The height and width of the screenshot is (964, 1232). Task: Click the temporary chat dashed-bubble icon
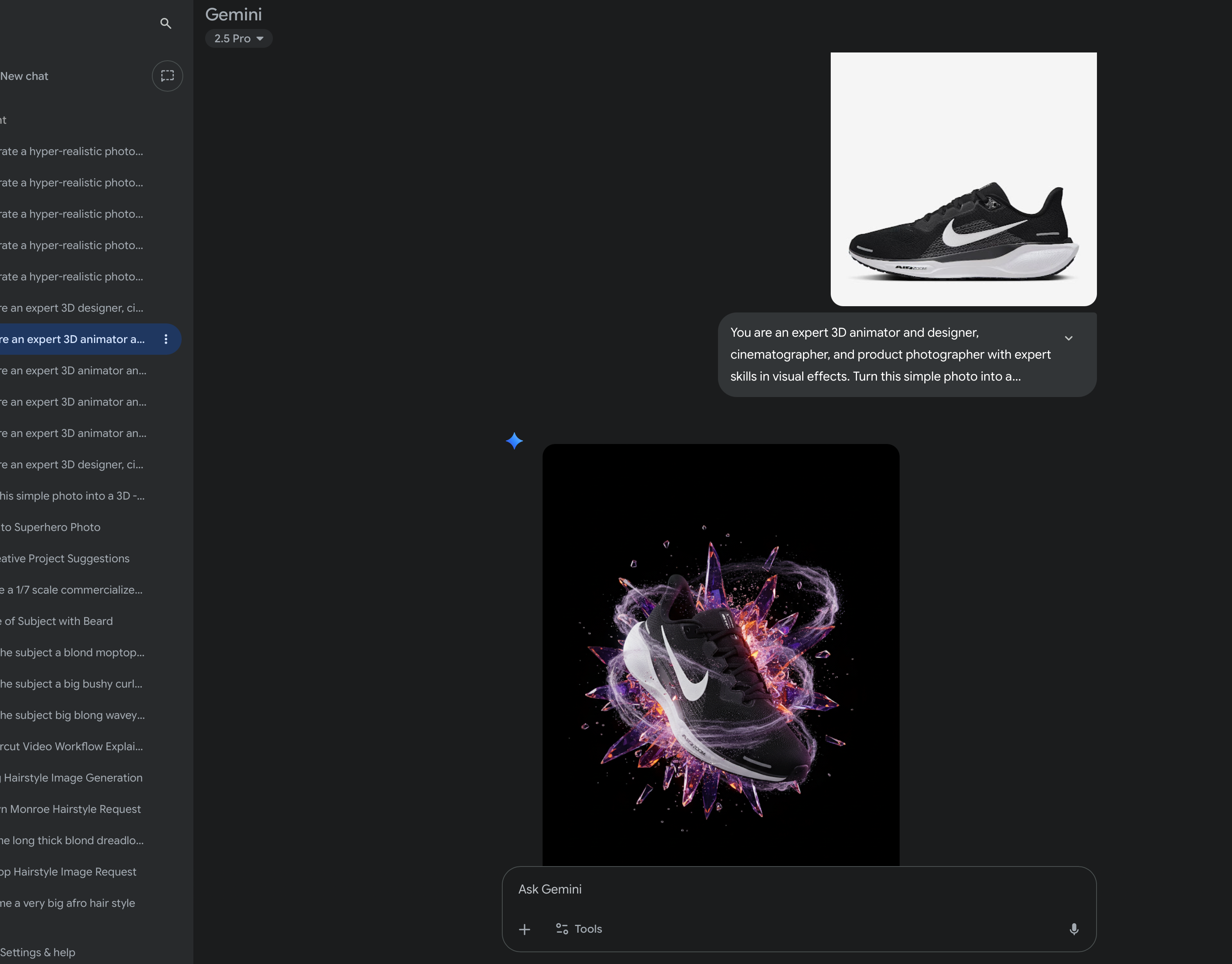point(167,76)
